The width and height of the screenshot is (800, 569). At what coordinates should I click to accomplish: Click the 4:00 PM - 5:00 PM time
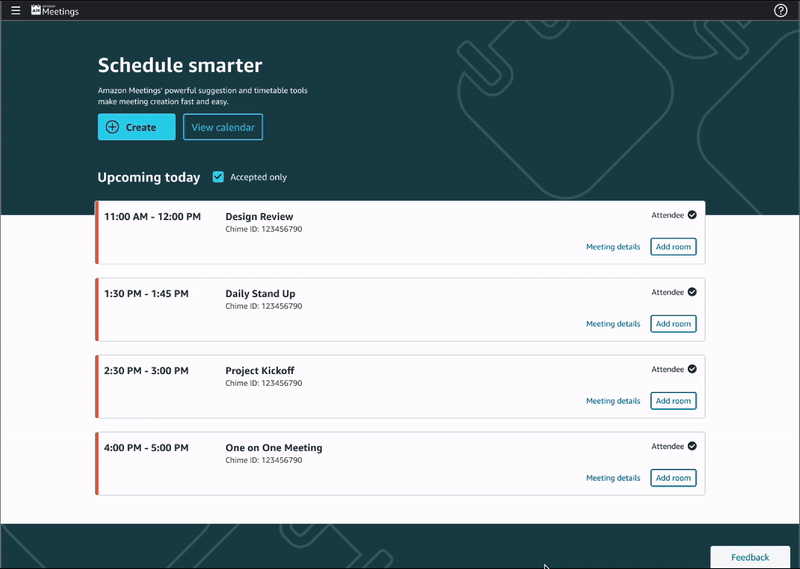tap(146, 448)
